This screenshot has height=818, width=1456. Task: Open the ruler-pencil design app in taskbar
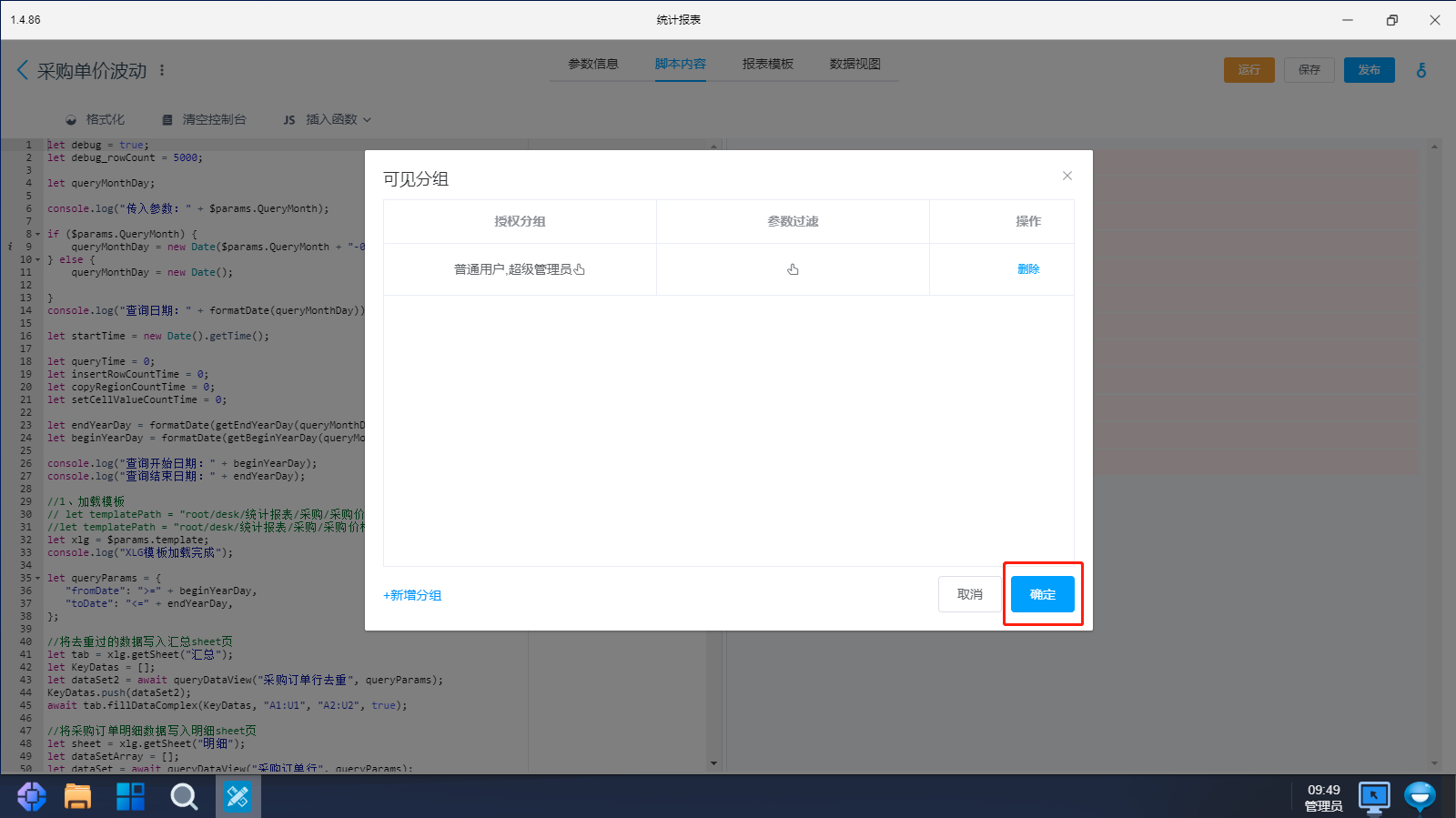tap(238, 797)
